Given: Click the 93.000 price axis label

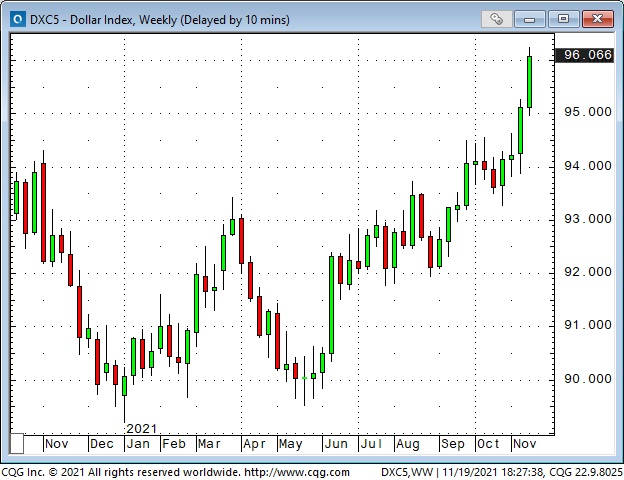Looking at the screenshot, I should coord(587,219).
